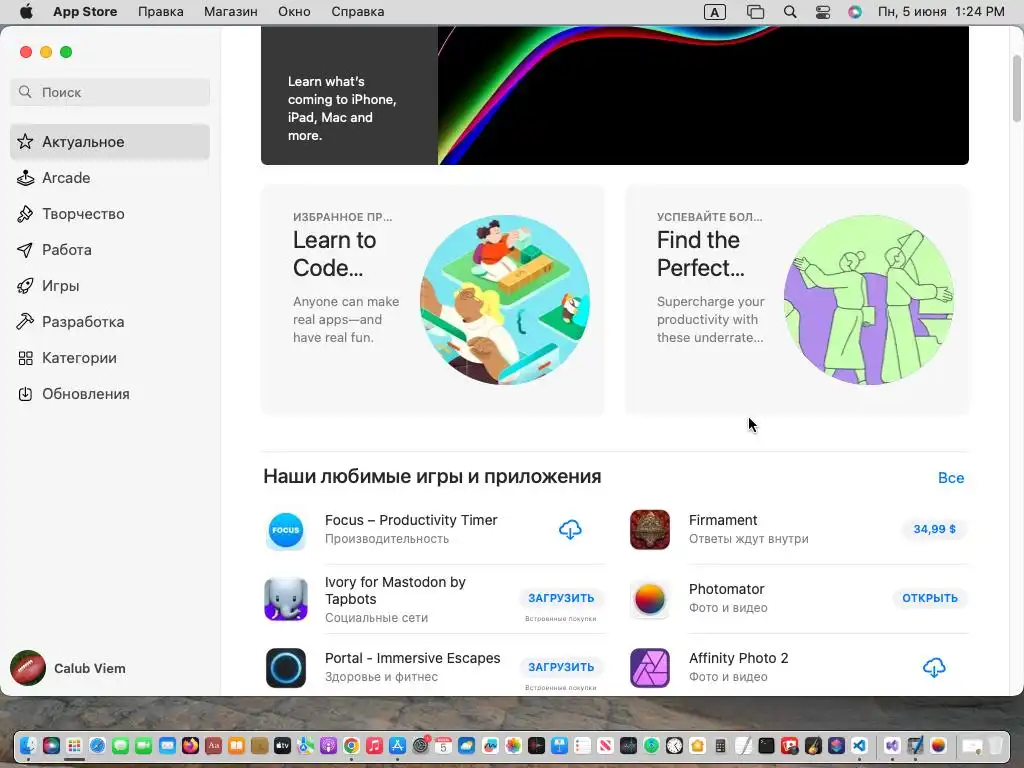Open the Apple menu
The width and height of the screenshot is (1024, 768).
pyautogui.click(x=26, y=12)
